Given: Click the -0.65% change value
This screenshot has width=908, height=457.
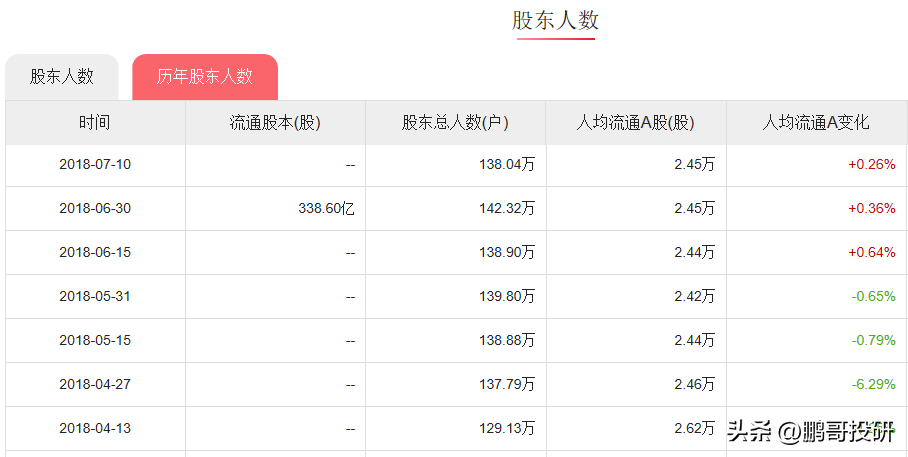Looking at the screenshot, I should (873, 297).
